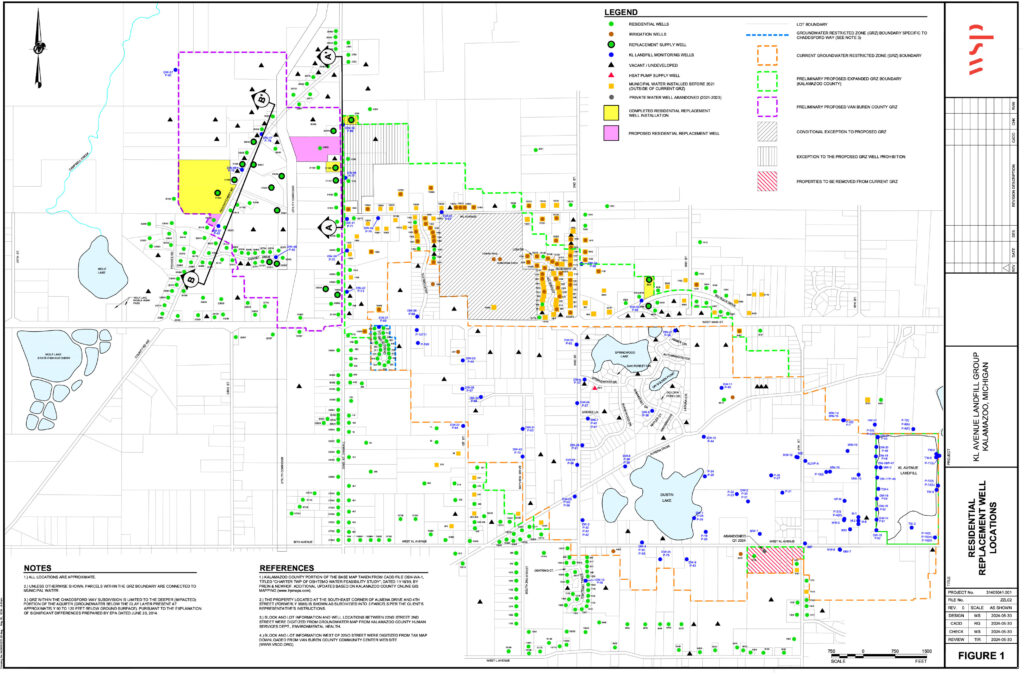Click the lower section marker A hexagon
This screenshot has height=674, width=1024.
[327, 227]
